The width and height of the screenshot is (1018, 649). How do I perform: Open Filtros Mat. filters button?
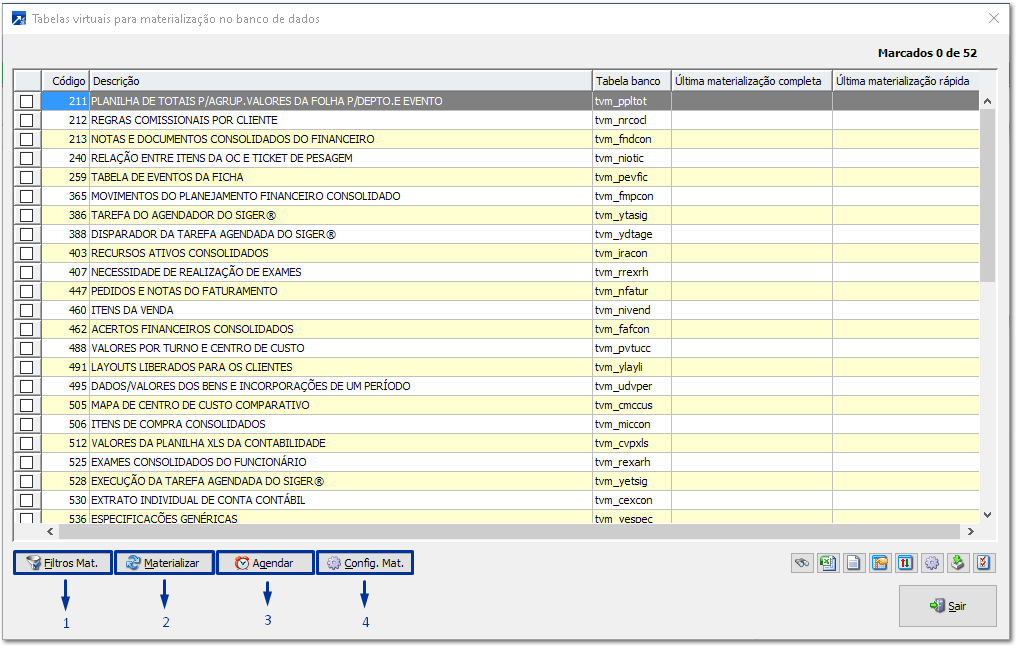(x=63, y=563)
